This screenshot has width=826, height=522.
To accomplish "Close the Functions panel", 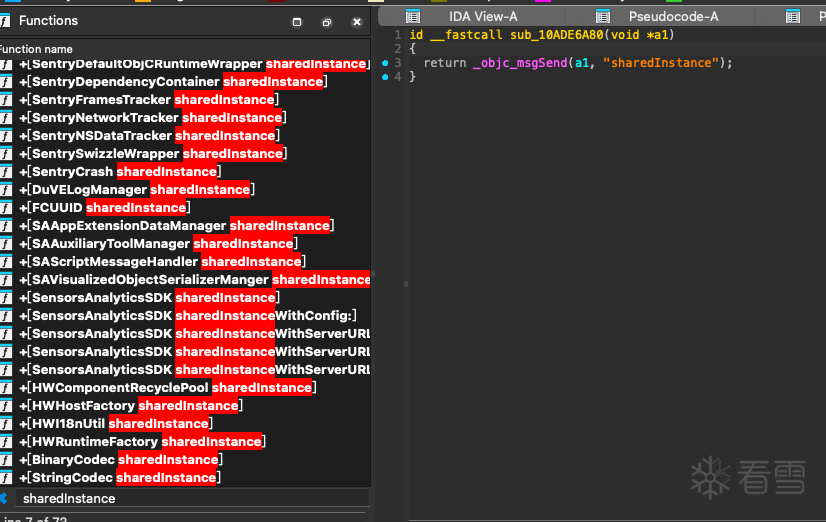I will point(357,22).
